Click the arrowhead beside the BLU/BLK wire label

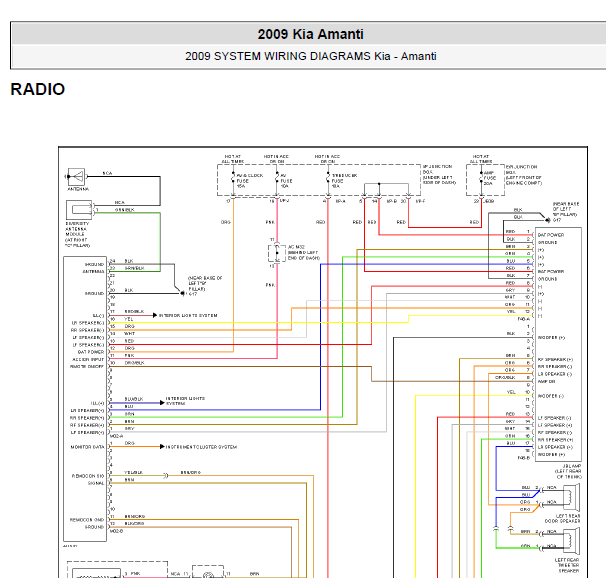click(x=162, y=403)
